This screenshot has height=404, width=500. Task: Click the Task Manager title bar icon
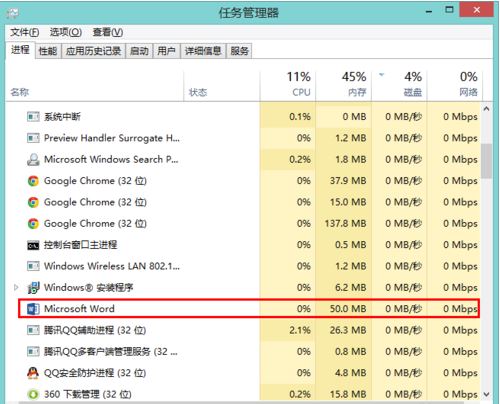[x=12, y=13]
